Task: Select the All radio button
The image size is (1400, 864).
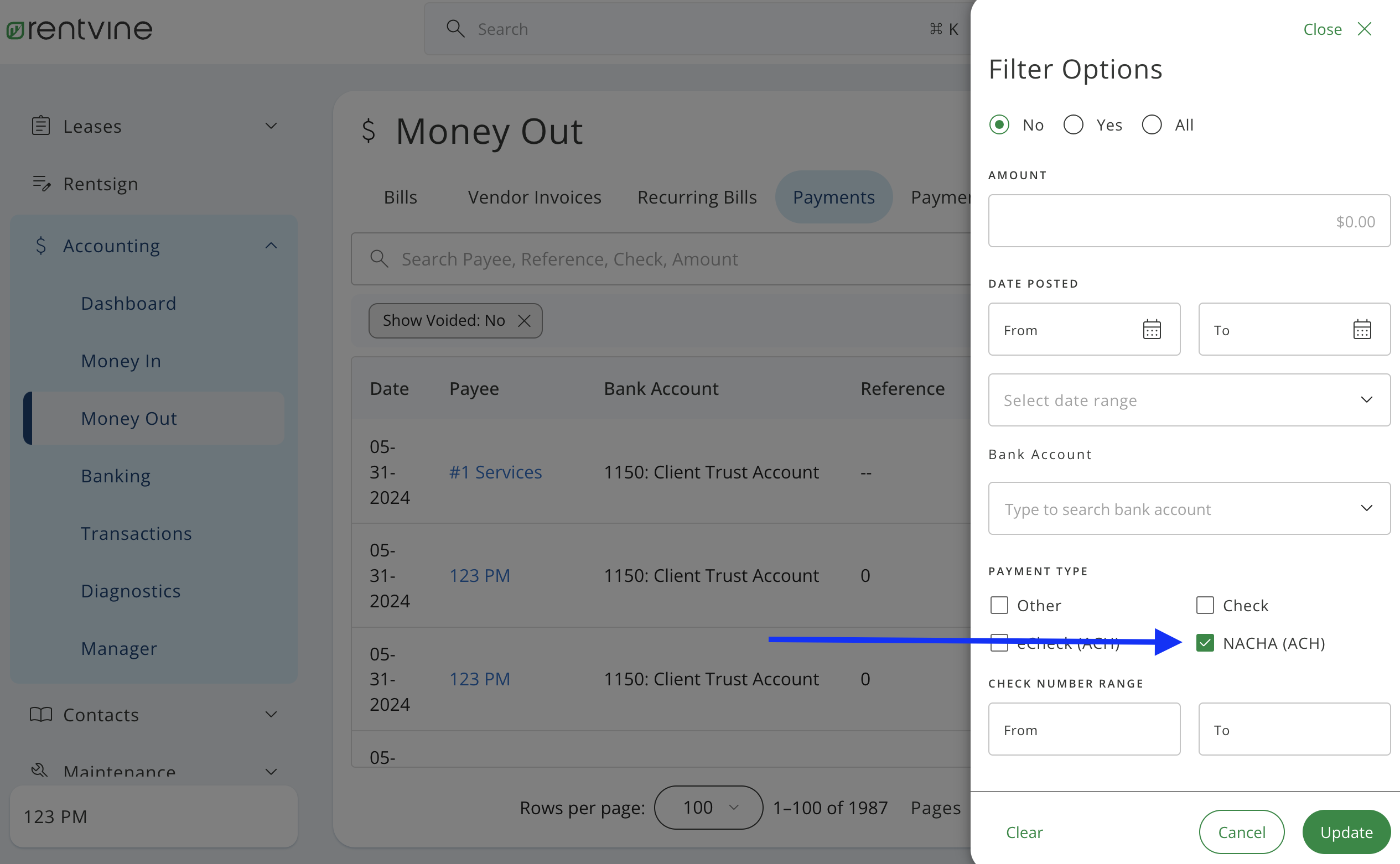Action: 1152,124
